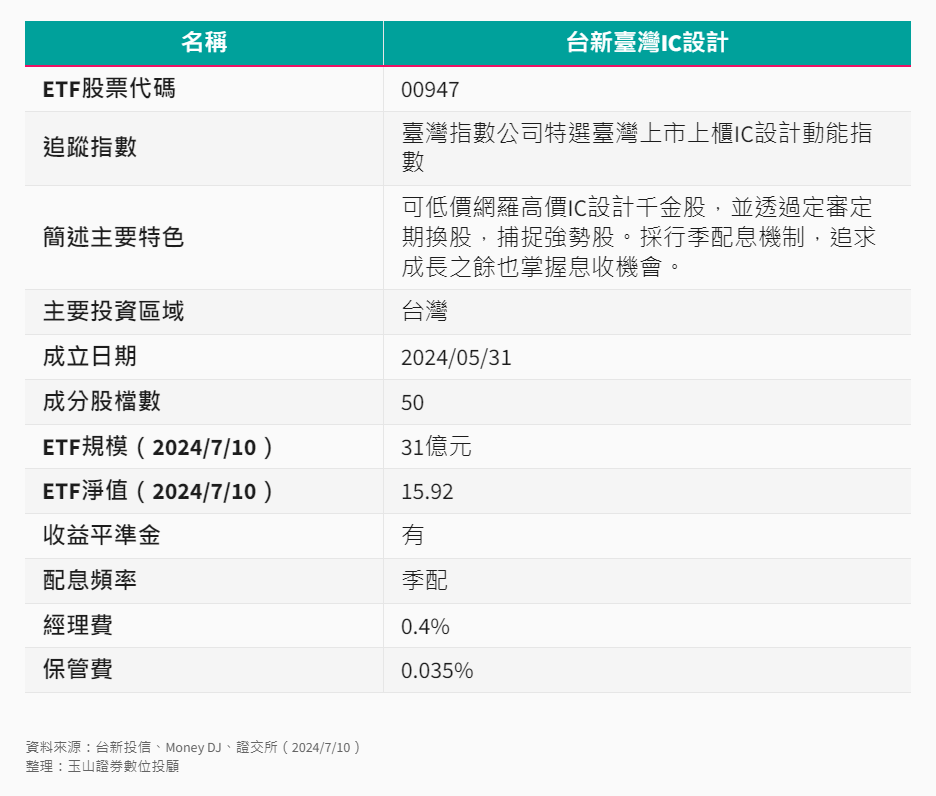This screenshot has height=796, width=936.
Task: Click the index name 臺灣指數公司特選臺灣上市上櫃IC設計動能指數
Action: [x=637, y=147]
